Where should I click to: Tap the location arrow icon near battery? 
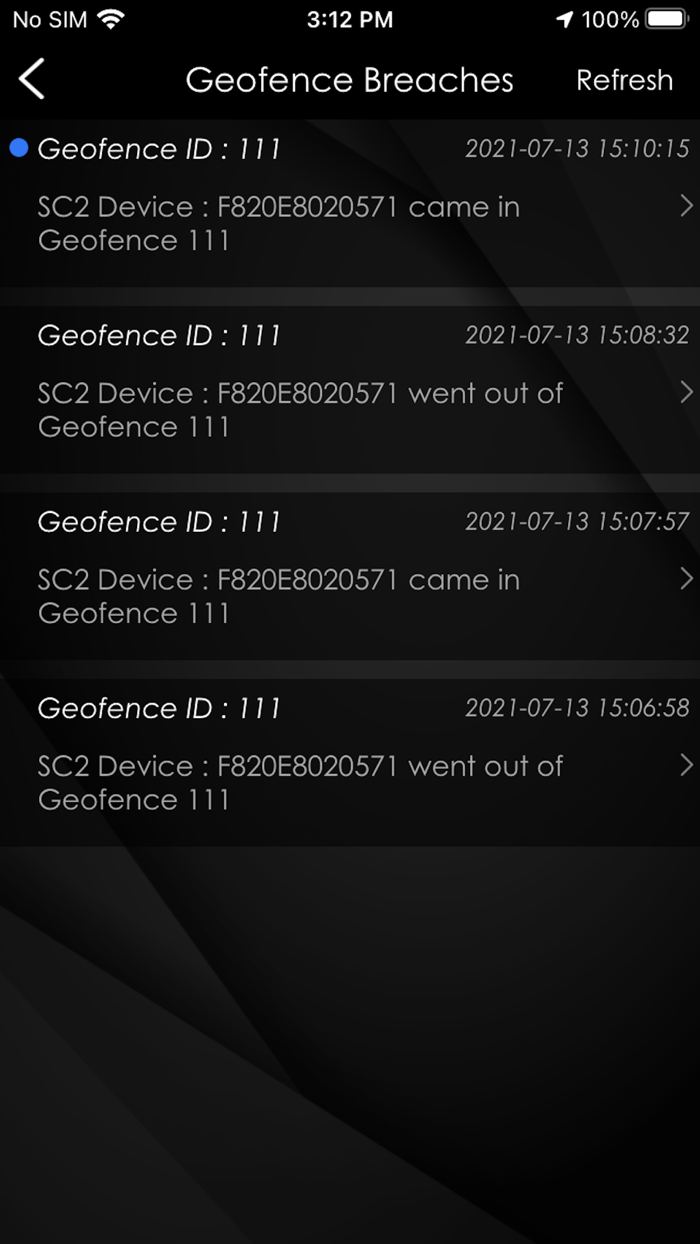[x=564, y=17]
